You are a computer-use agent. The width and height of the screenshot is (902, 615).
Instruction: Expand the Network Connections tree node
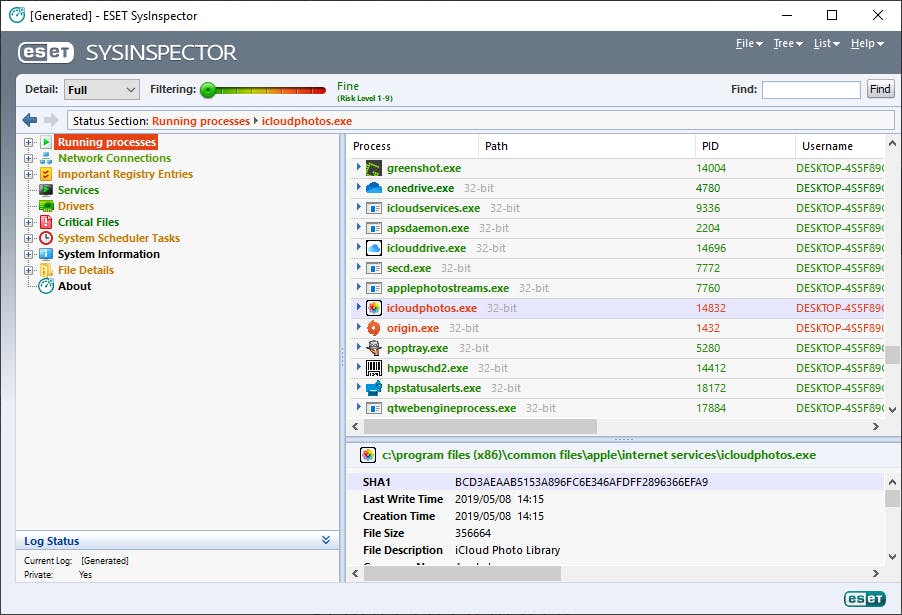click(29, 158)
